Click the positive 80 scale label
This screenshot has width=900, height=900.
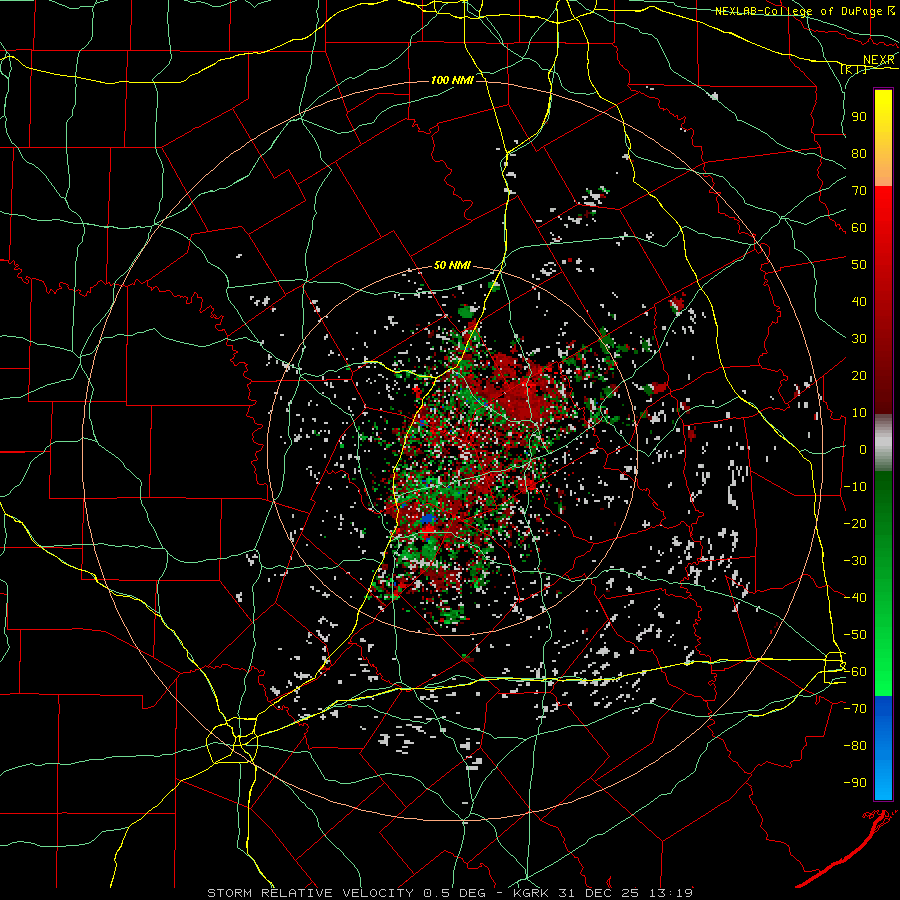859,153
